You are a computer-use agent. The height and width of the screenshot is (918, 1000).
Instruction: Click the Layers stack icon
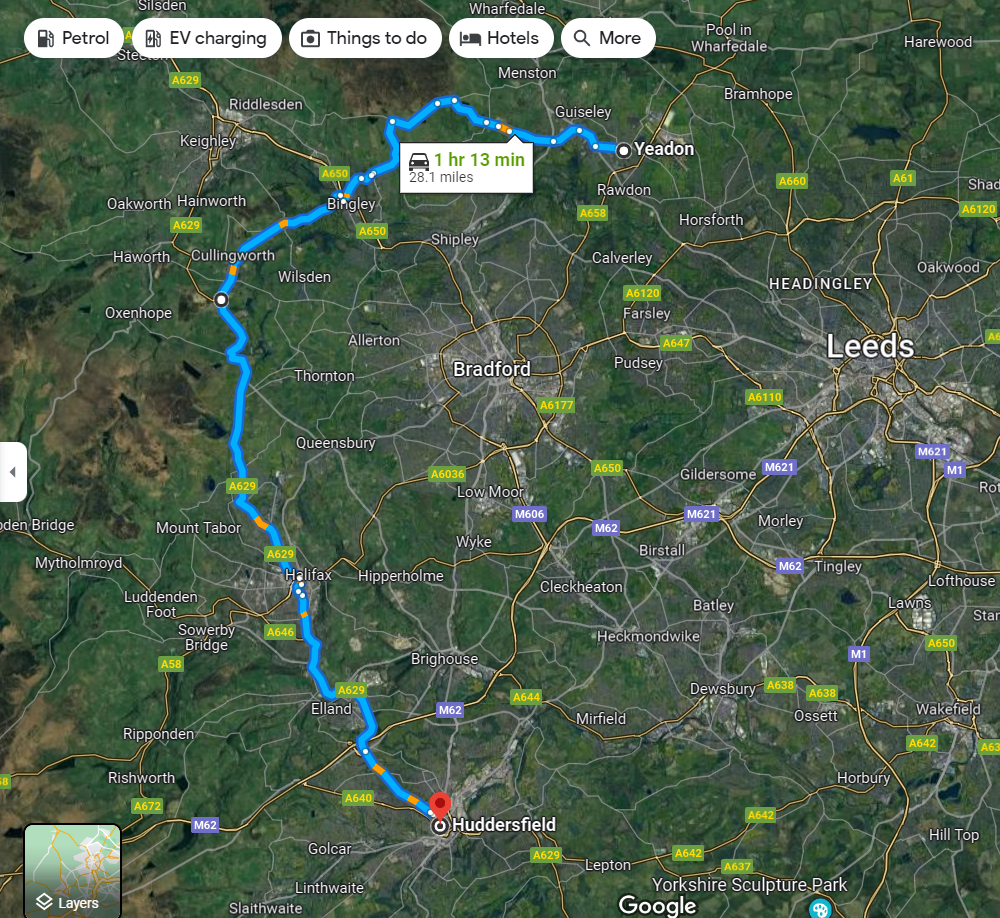click(x=44, y=902)
